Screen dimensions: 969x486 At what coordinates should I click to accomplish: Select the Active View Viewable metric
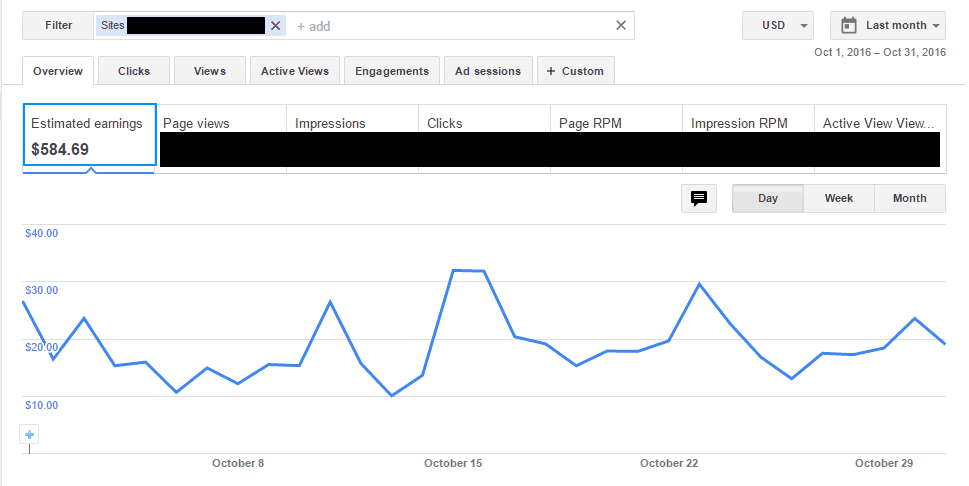880,139
